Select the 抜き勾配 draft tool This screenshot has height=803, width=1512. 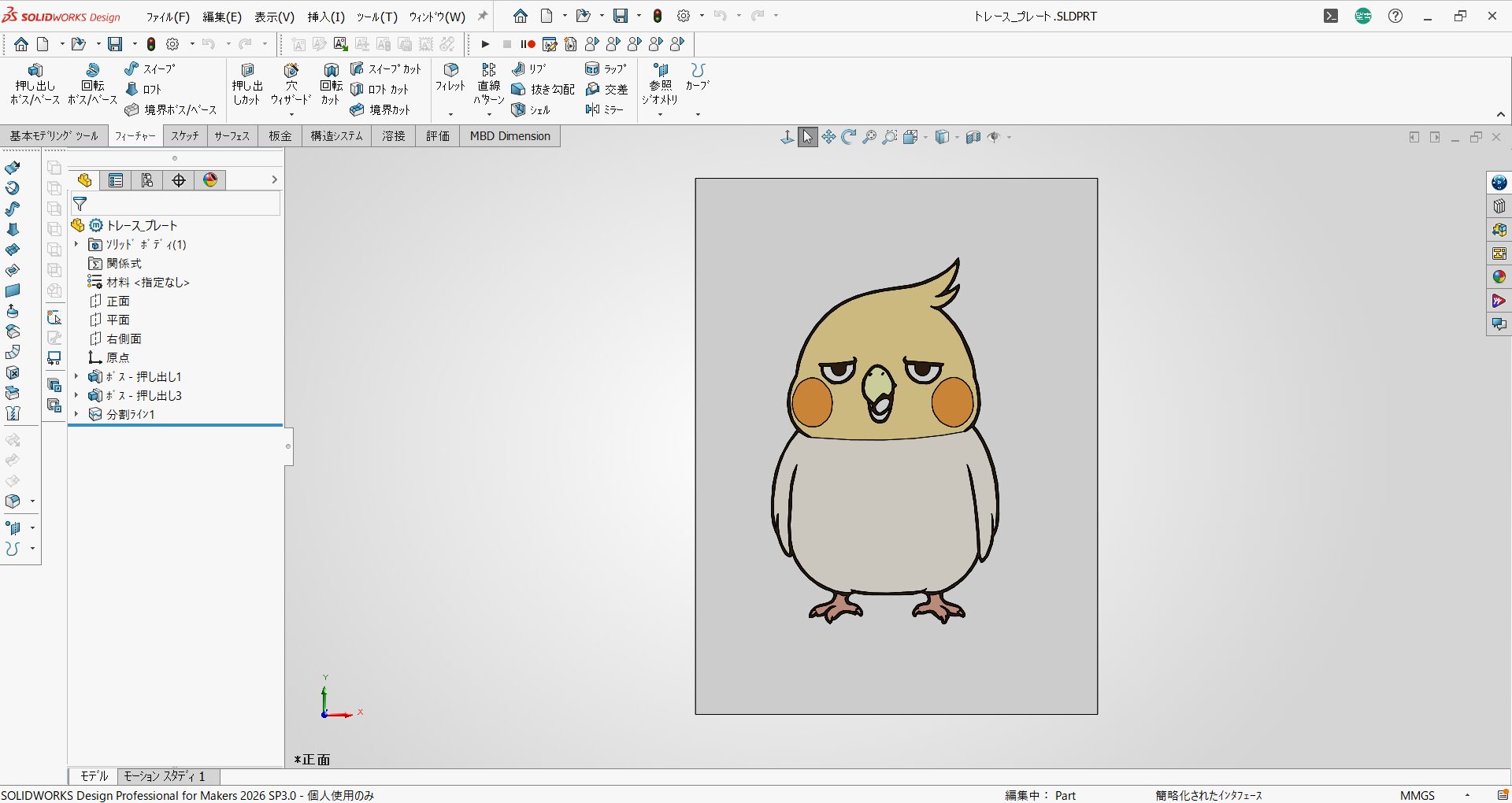tap(543, 90)
